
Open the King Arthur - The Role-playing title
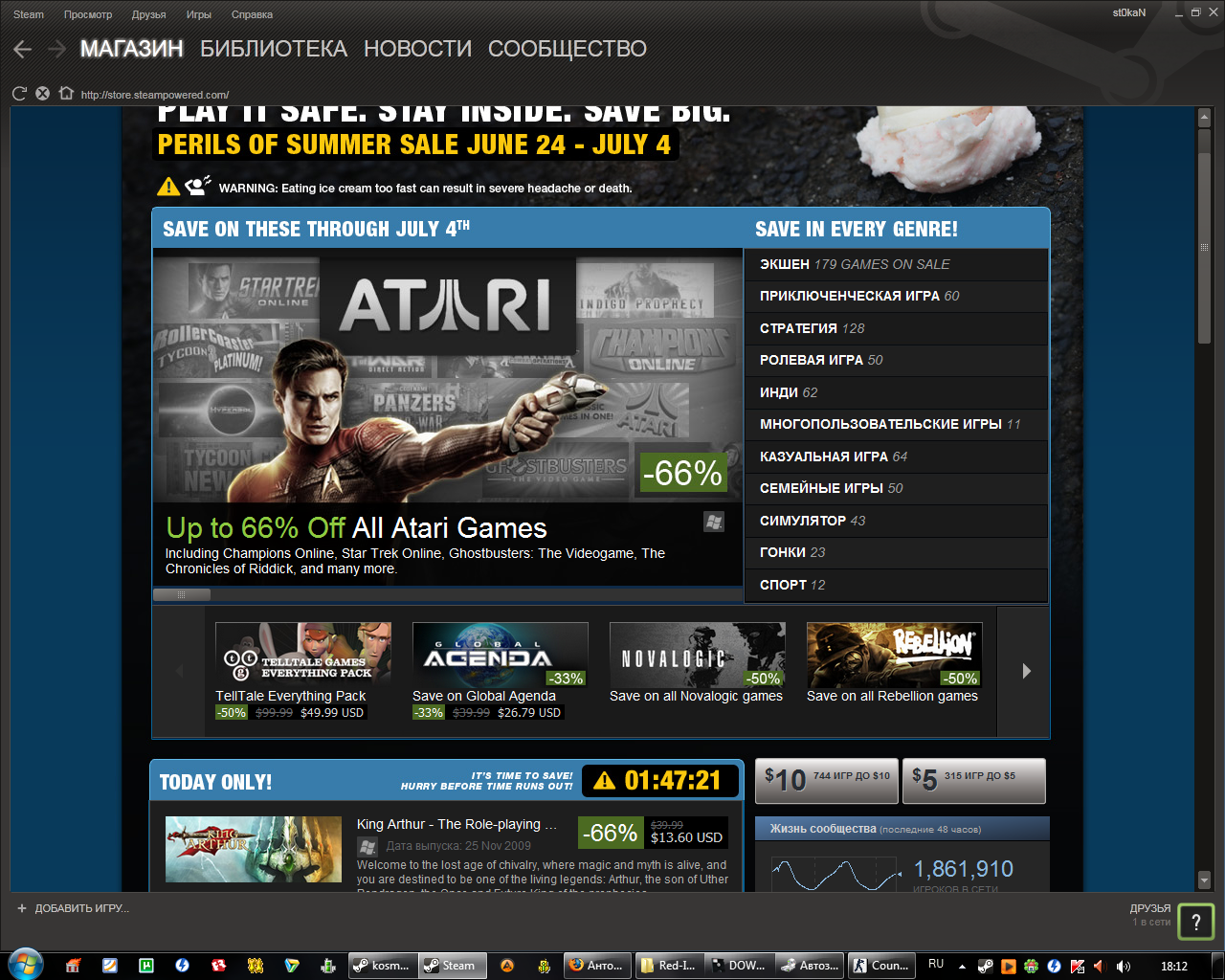(457, 824)
